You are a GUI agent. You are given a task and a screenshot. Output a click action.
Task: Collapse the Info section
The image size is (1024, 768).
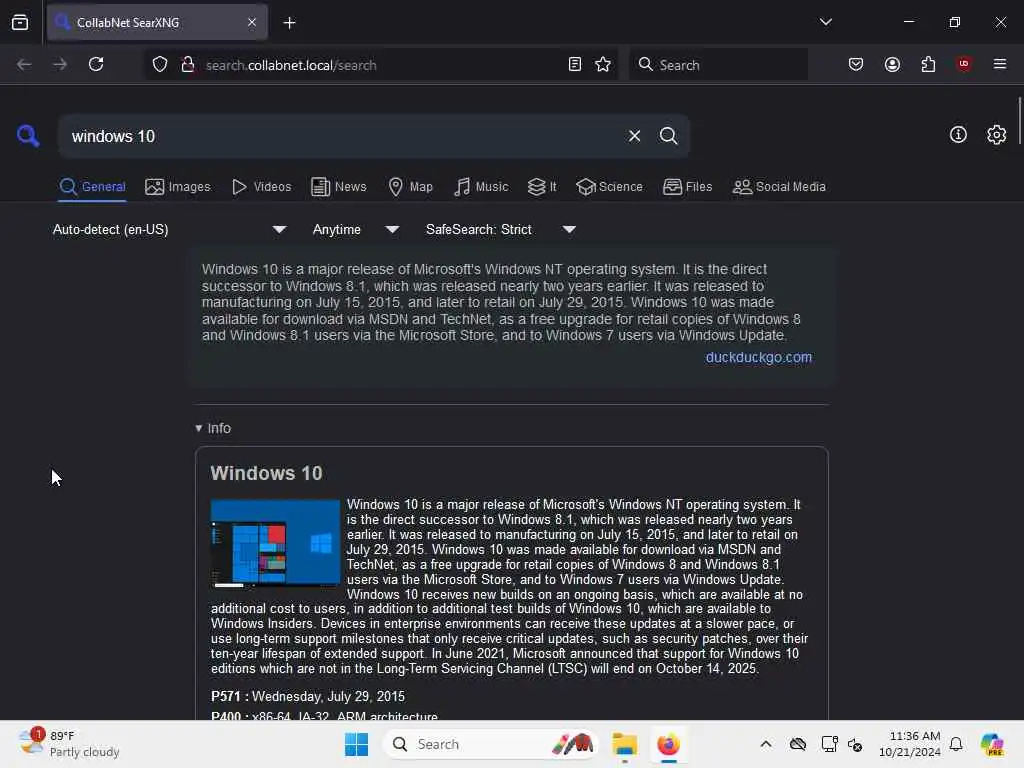click(x=213, y=428)
